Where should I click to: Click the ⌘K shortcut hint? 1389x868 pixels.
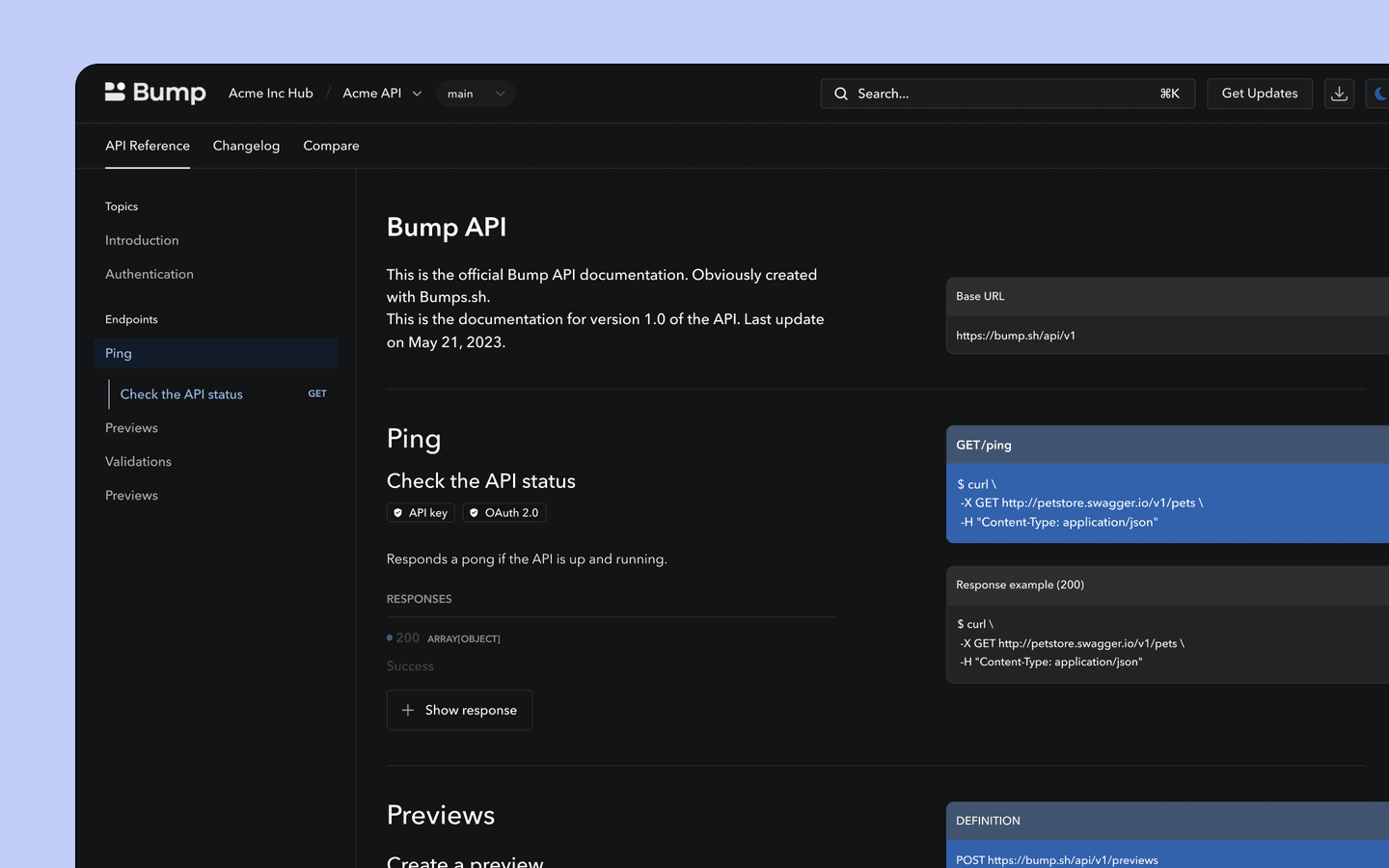tap(1169, 94)
